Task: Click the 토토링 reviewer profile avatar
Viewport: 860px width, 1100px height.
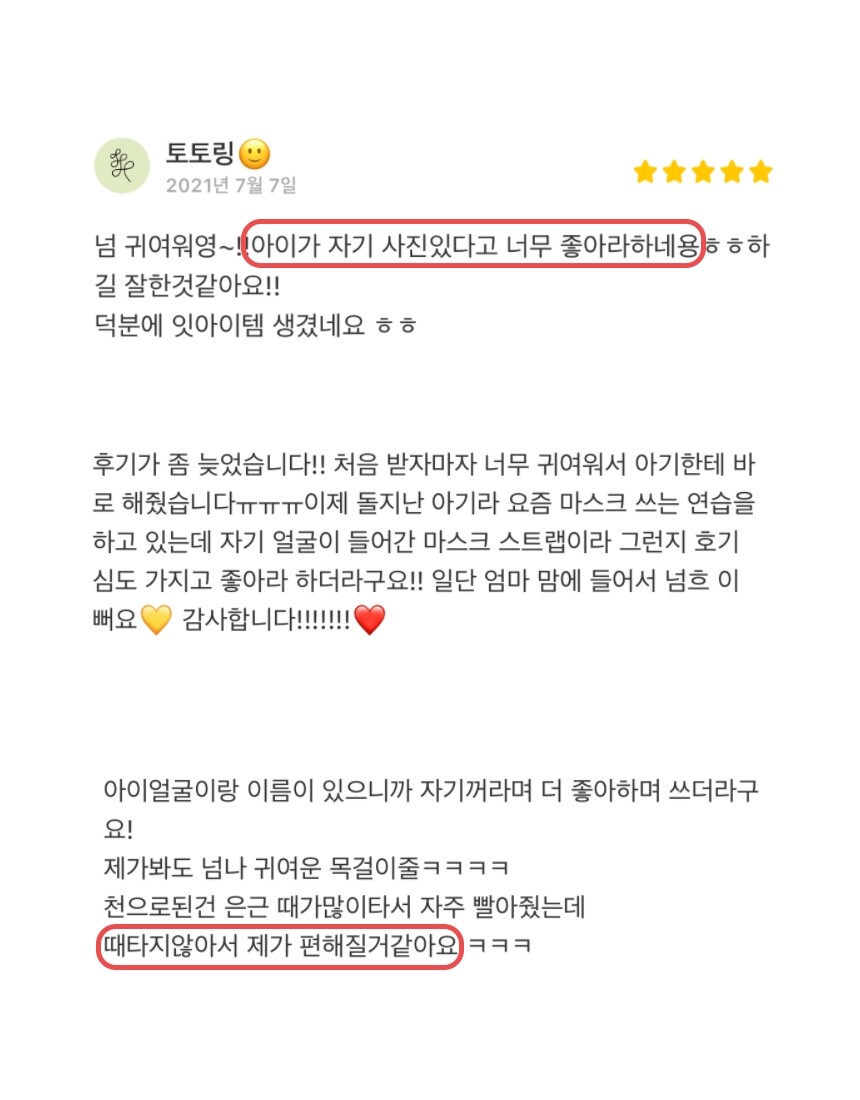Action: pyautogui.click(x=122, y=166)
